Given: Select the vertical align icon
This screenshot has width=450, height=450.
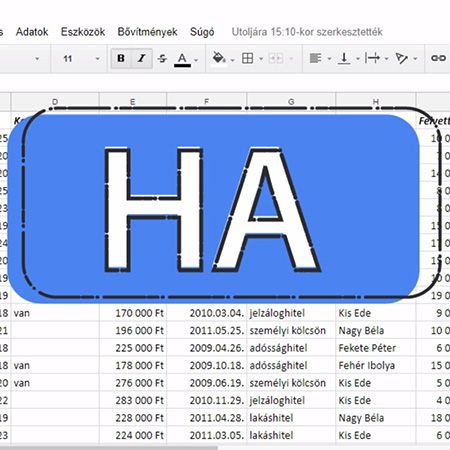Looking at the screenshot, I should [344, 59].
